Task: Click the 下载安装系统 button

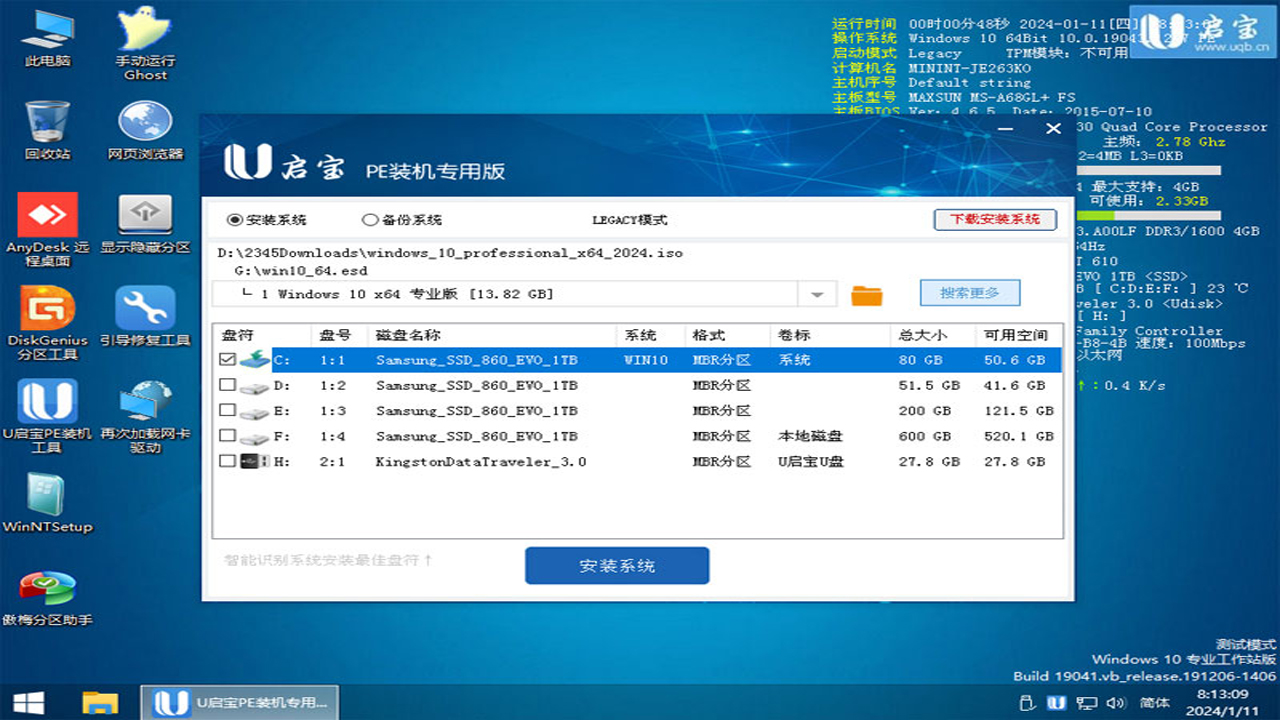Action: (x=995, y=219)
